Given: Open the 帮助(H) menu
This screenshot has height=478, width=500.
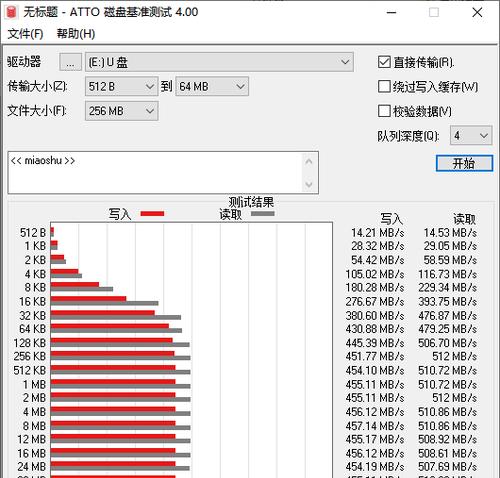Looking at the screenshot, I should click(x=76, y=34).
